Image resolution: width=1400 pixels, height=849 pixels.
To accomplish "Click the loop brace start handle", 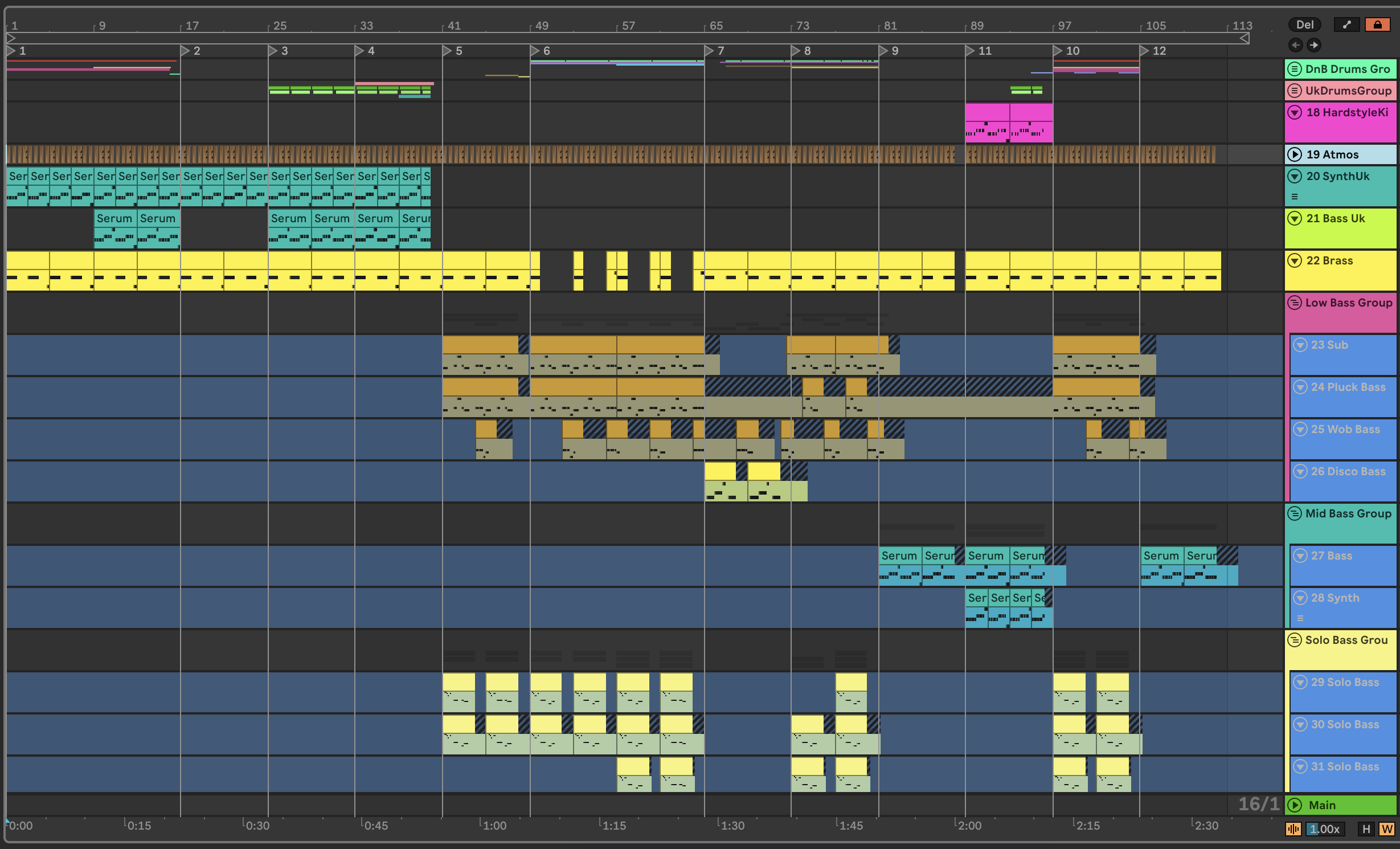I will pos(11,38).
